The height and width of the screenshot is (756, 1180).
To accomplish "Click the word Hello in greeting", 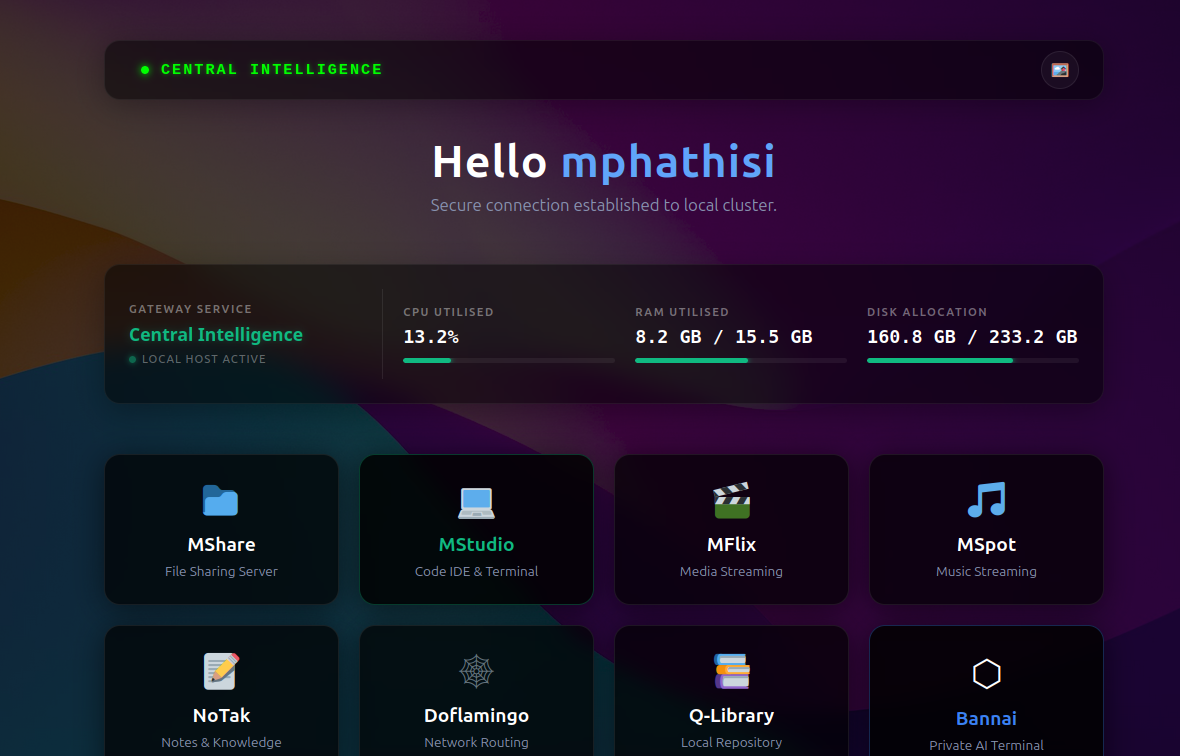I will (489, 161).
